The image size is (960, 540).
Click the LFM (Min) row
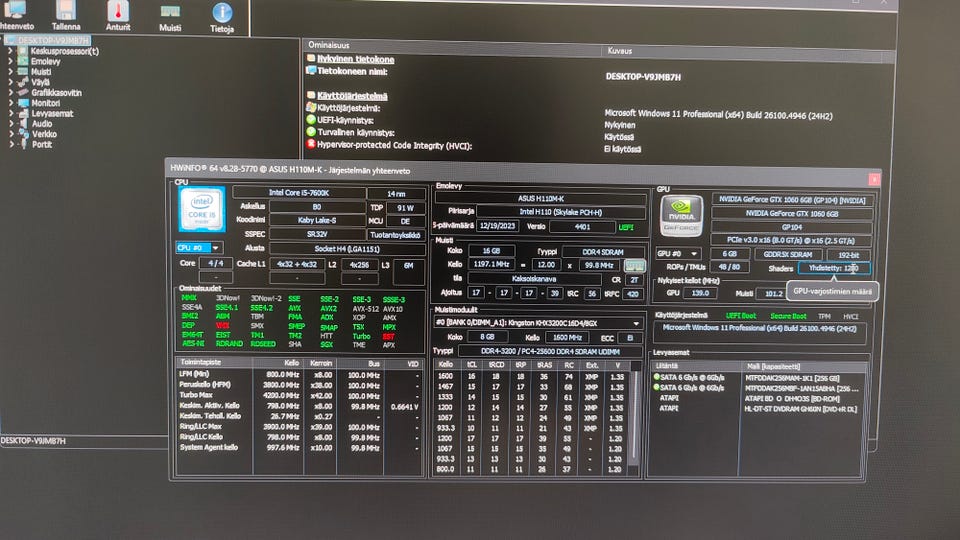pos(299,374)
